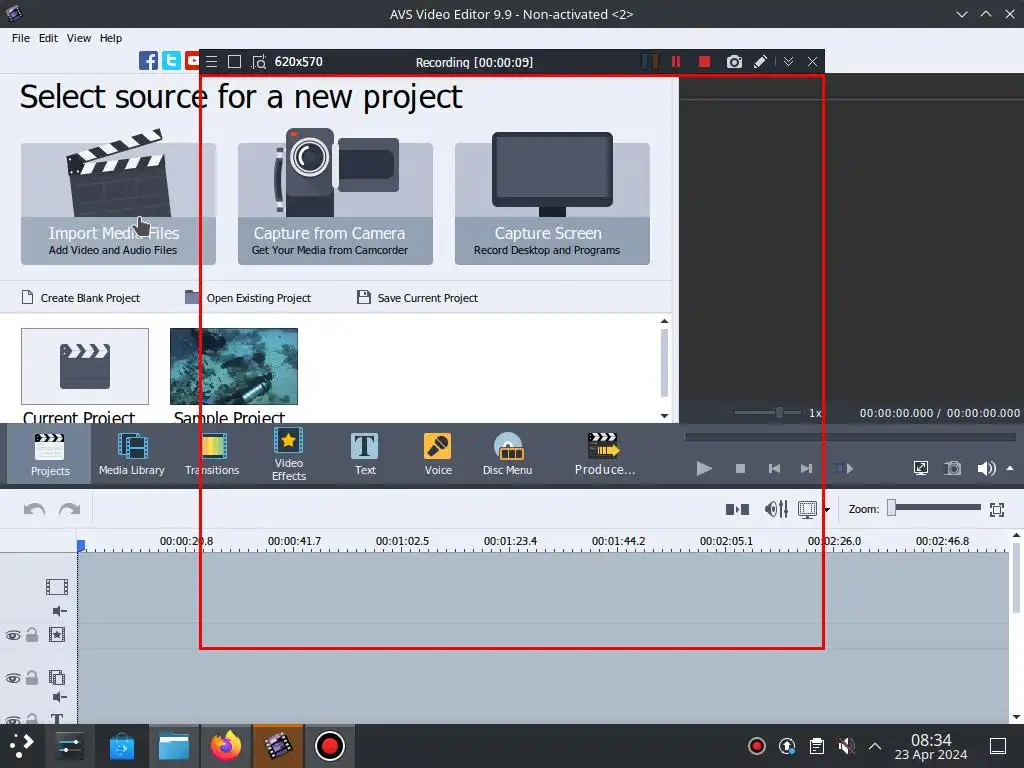Expand the volume arrow next to speaker
1024x768 pixels.
(x=1010, y=468)
